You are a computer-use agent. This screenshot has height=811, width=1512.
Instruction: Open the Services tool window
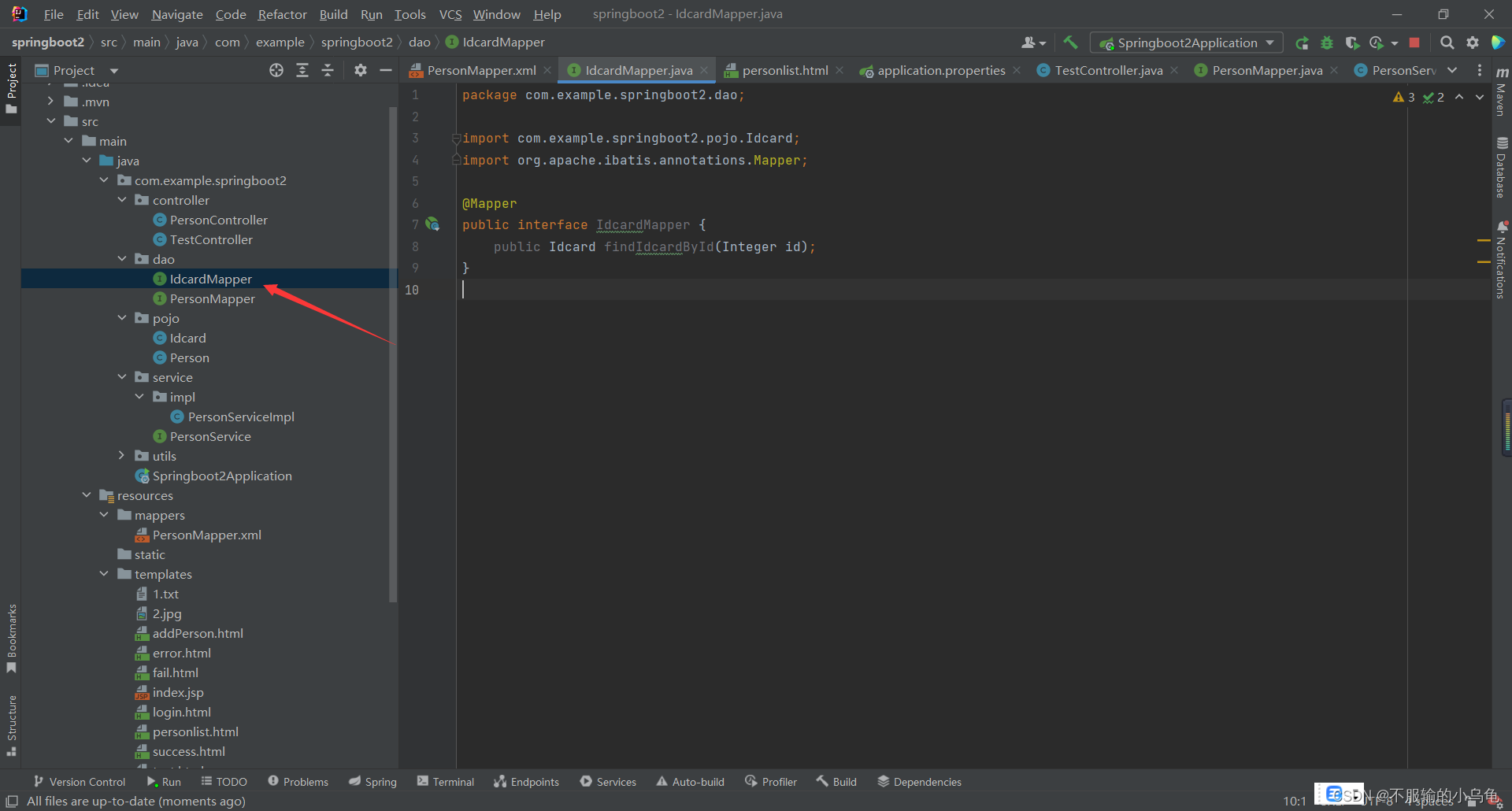click(608, 782)
